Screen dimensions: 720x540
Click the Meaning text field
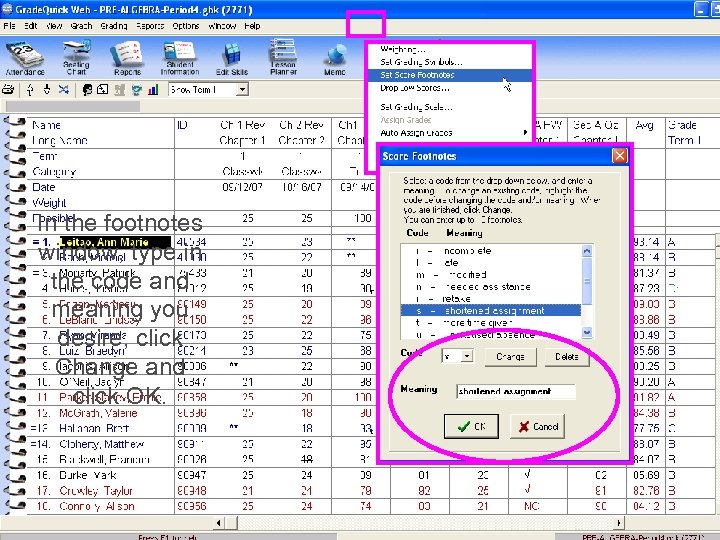tap(516, 391)
